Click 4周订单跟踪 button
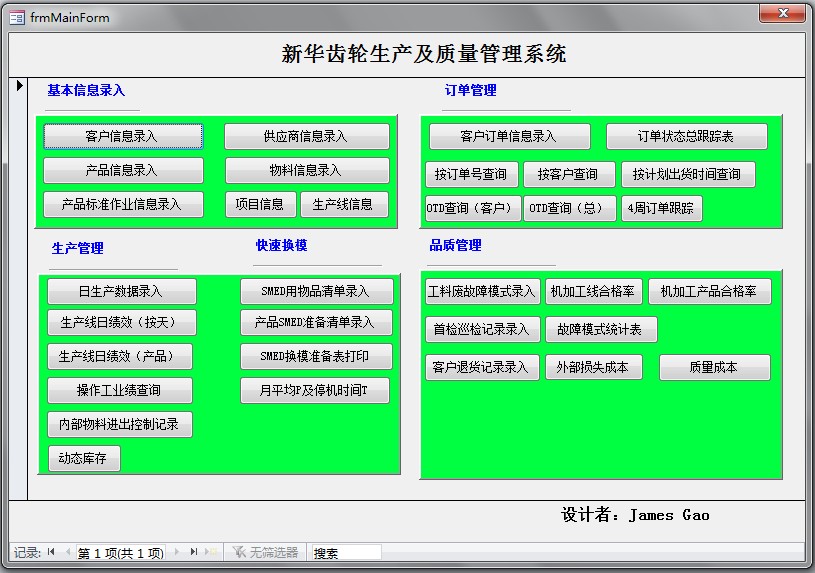The image size is (815, 573). (662, 209)
